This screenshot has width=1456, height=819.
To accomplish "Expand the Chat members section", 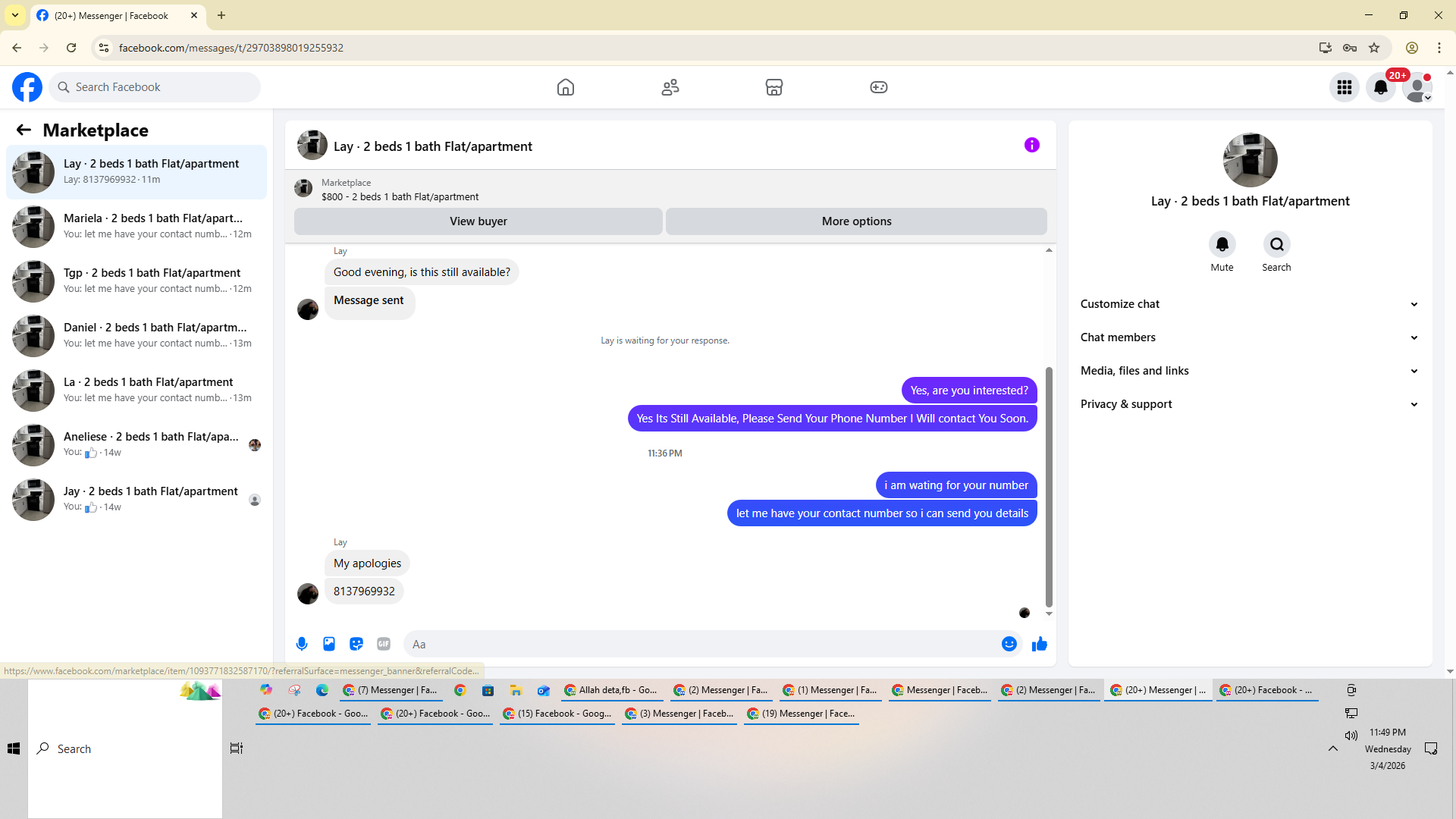I will [1250, 337].
